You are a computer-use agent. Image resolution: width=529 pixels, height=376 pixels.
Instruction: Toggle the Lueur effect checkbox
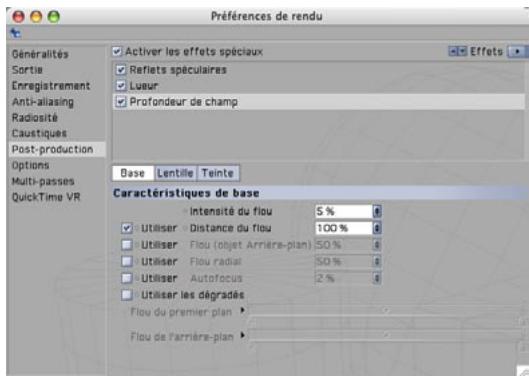121,85
